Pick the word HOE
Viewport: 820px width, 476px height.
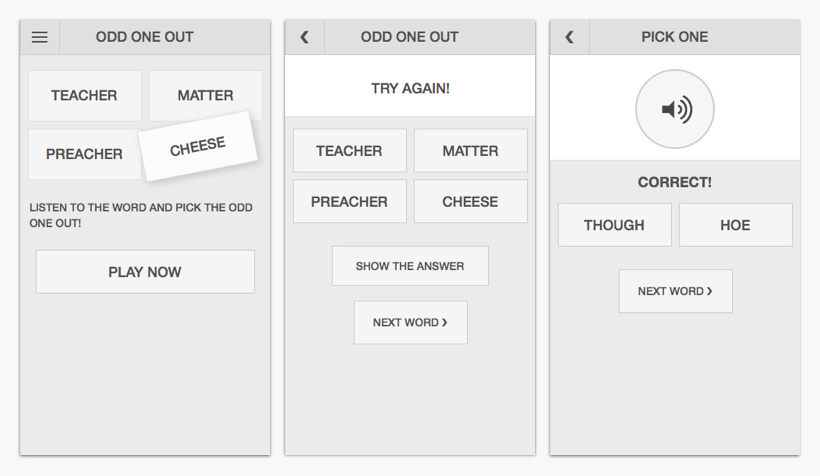[x=735, y=225]
